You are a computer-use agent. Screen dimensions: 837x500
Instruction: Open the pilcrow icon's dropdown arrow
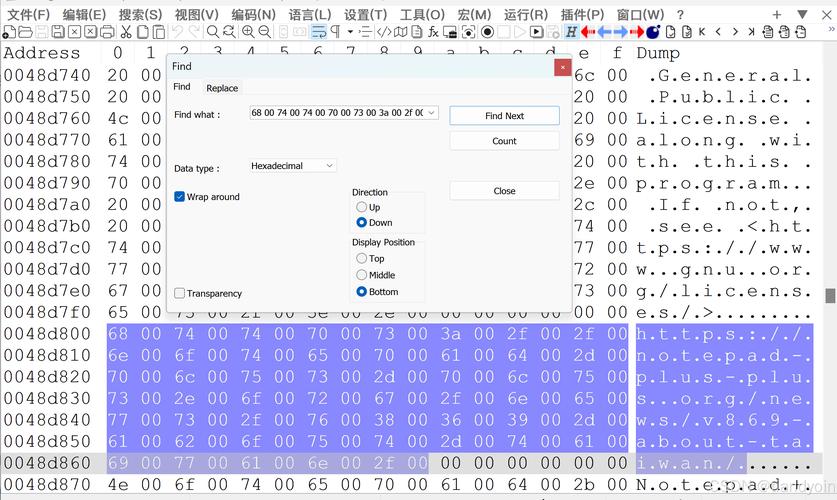pyautogui.click(x=350, y=32)
